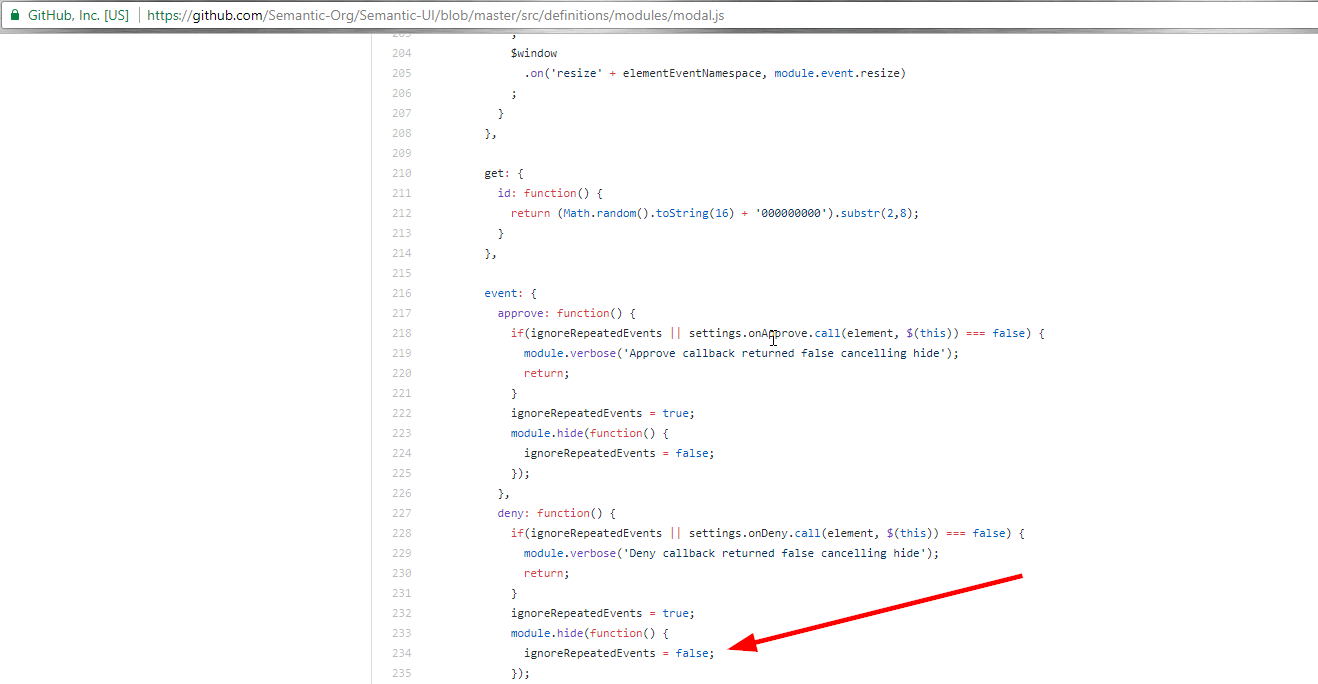
Task: Click line number 216 beside "event:"
Action: (x=401, y=292)
